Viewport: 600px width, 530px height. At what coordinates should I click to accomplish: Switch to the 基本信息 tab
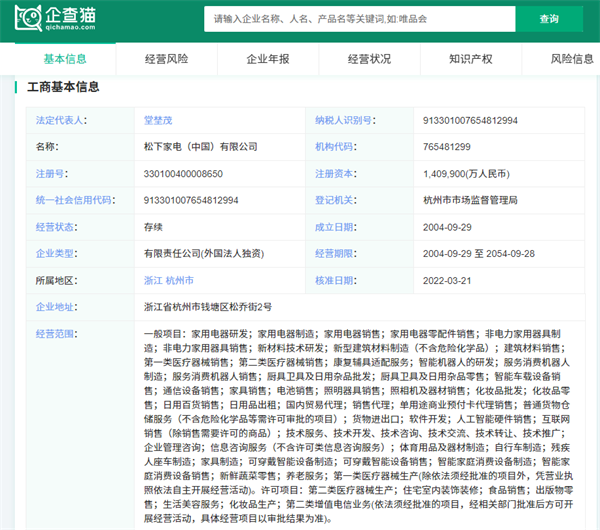point(65,59)
